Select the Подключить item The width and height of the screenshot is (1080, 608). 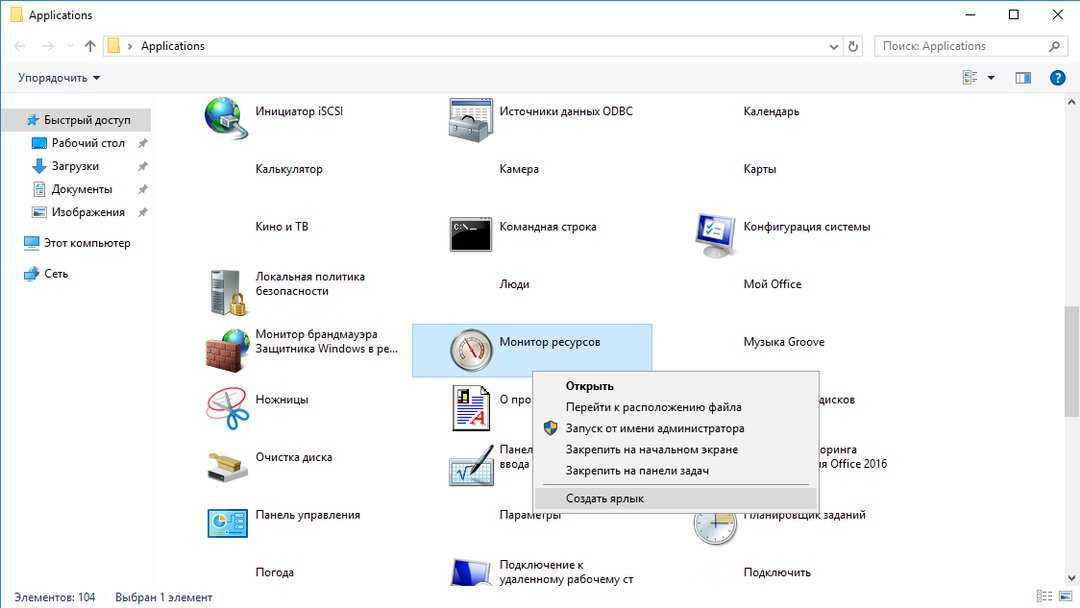777,572
